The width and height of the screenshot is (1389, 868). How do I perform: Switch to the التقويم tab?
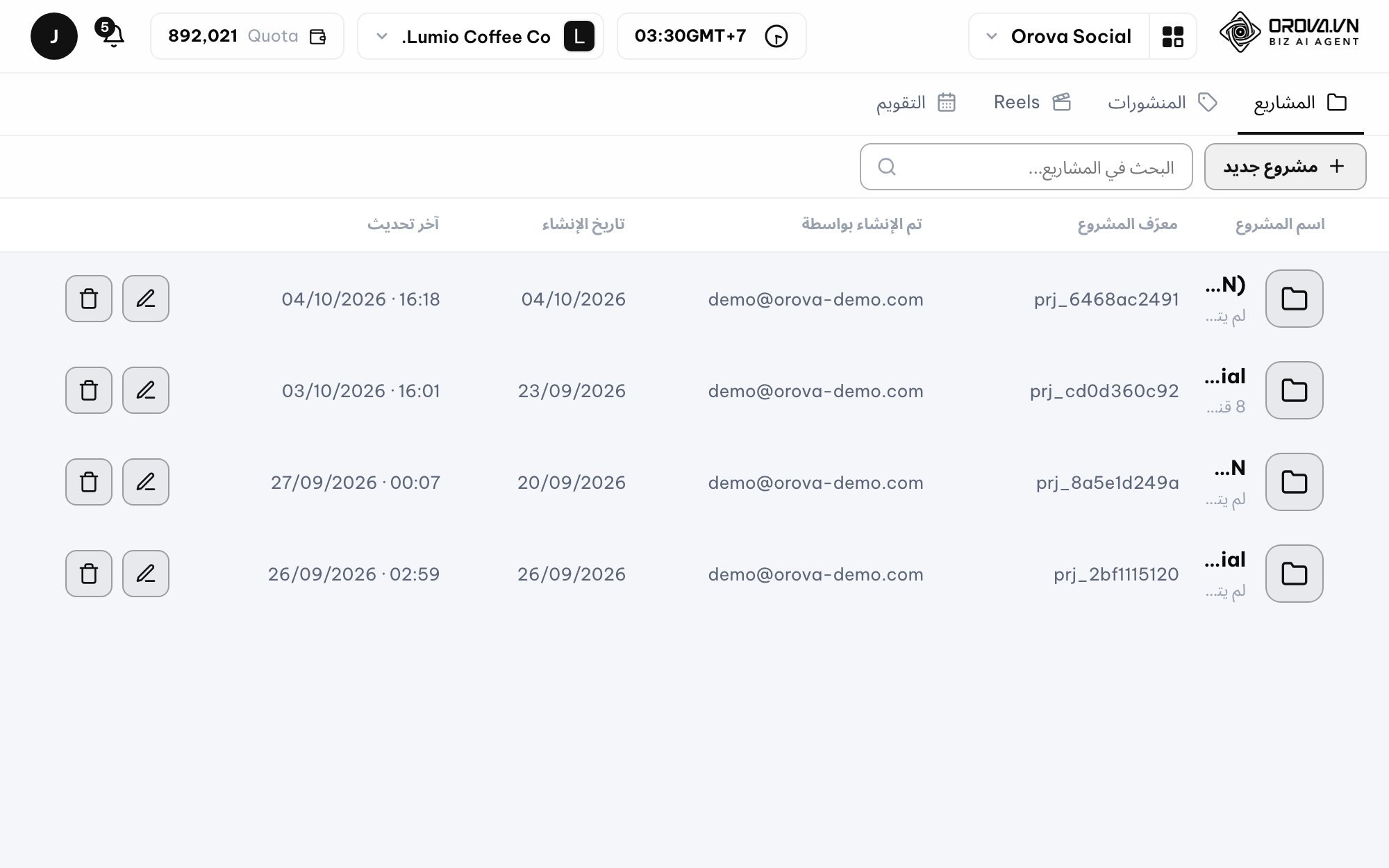point(916,103)
